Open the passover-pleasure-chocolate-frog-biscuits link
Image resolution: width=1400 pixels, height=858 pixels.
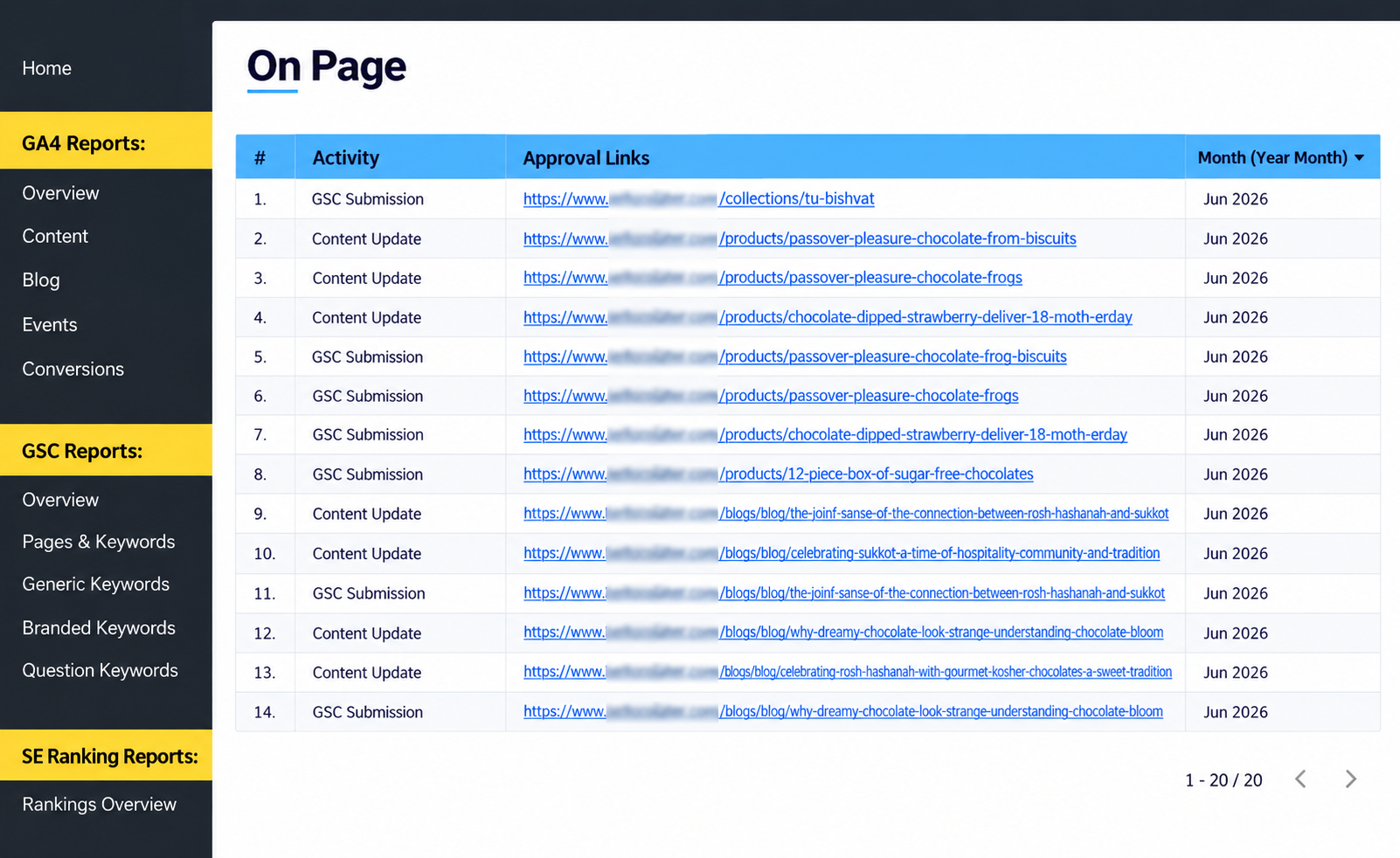(795, 356)
